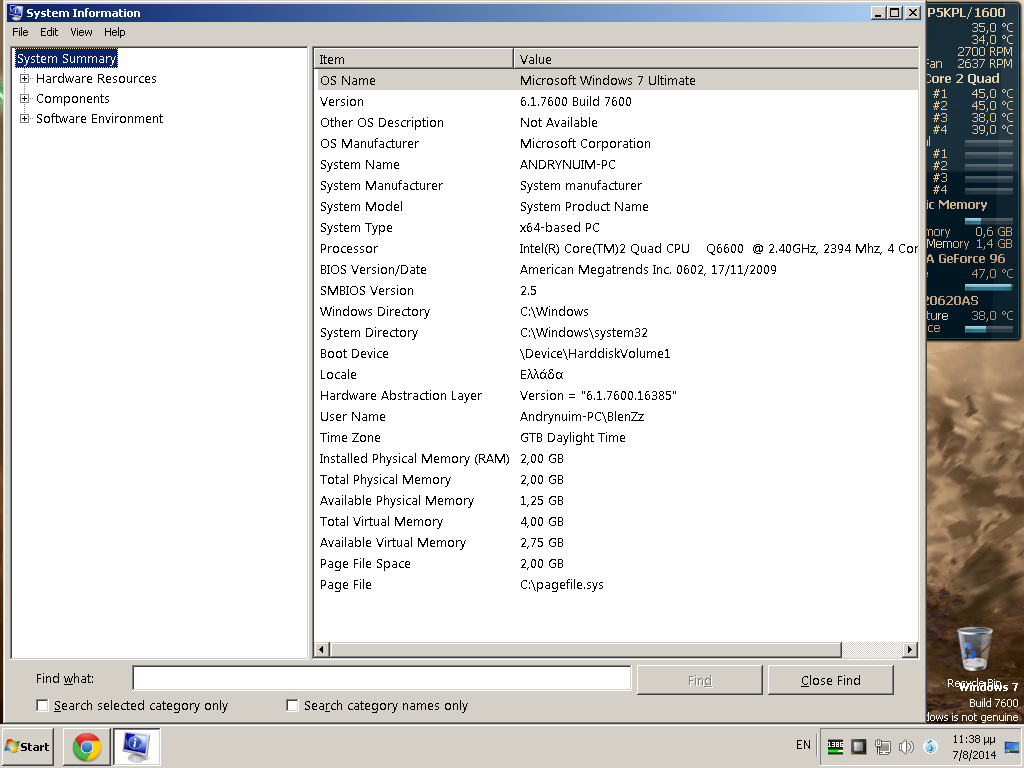Click the Close Find button

pos(831,680)
